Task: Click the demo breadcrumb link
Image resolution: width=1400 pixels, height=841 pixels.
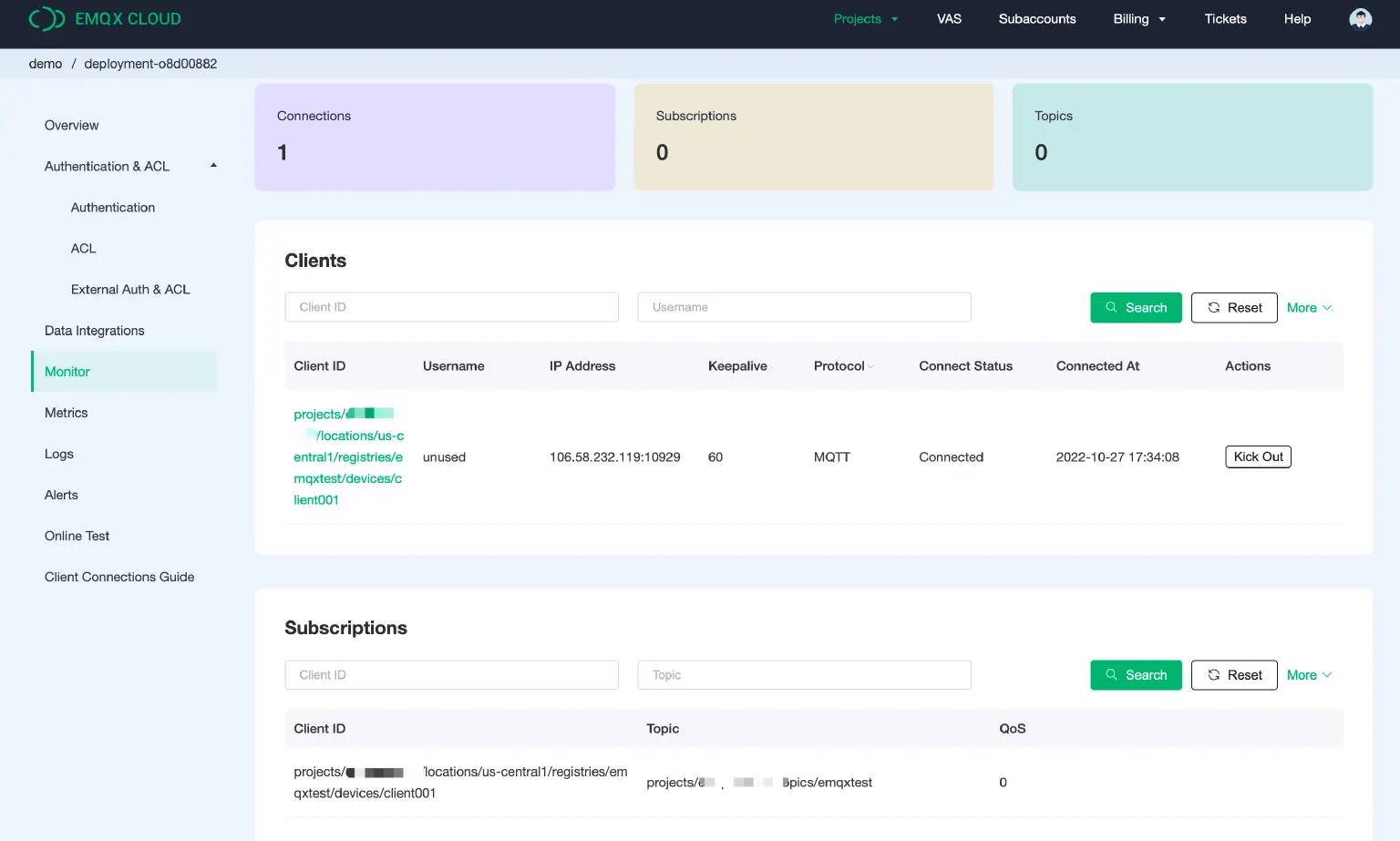Action: click(46, 63)
